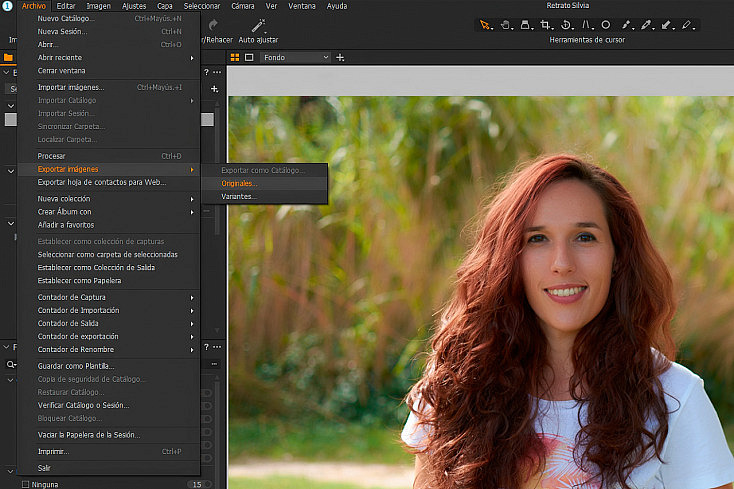Choose Establecer como Papelera
The height and width of the screenshot is (489, 734).
tap(109, 281)
